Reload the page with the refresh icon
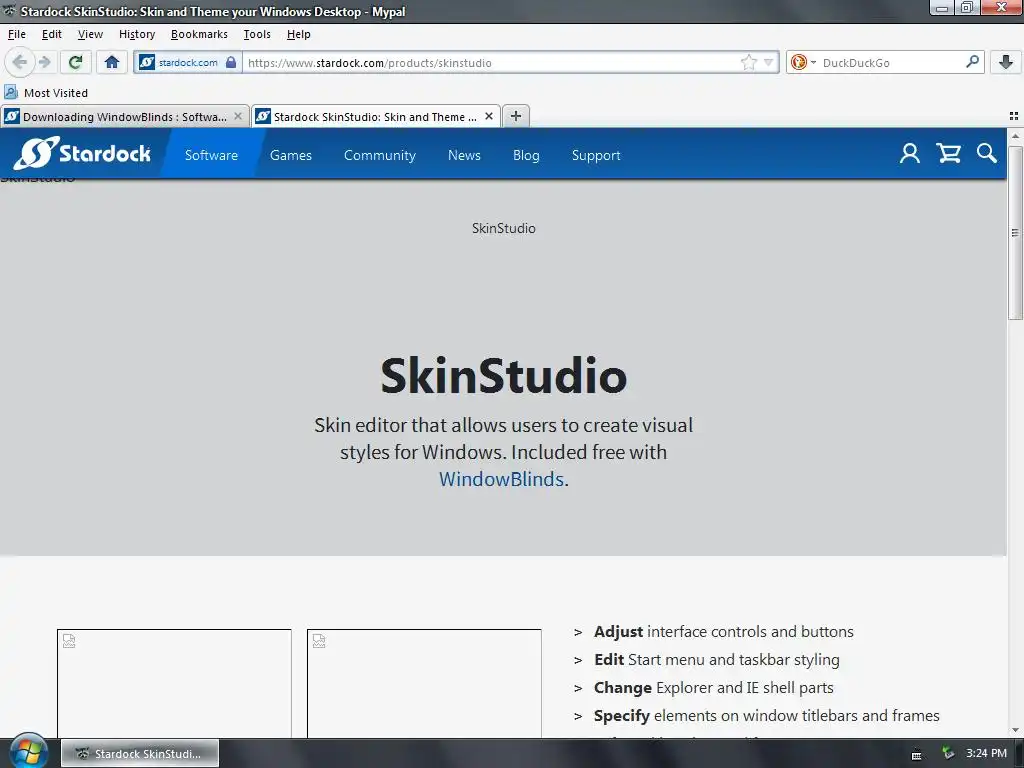 coord(75,62)
